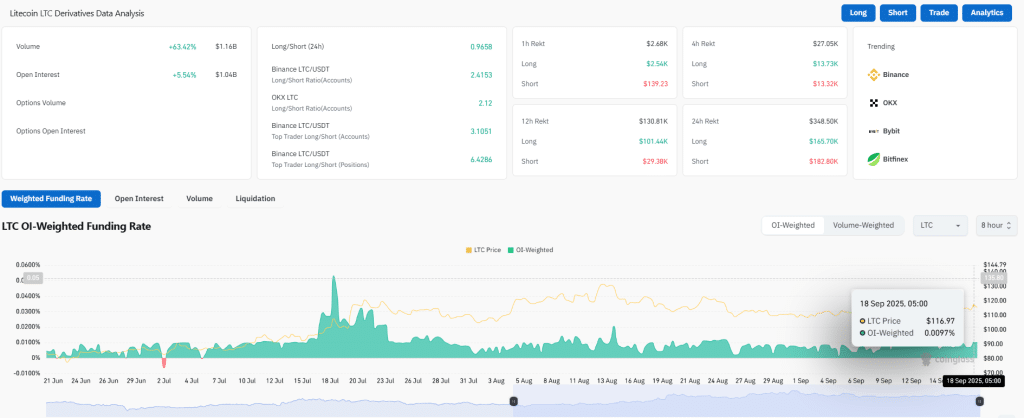Expand the 8 hour interval dropdown

click(x=996, y=226)
